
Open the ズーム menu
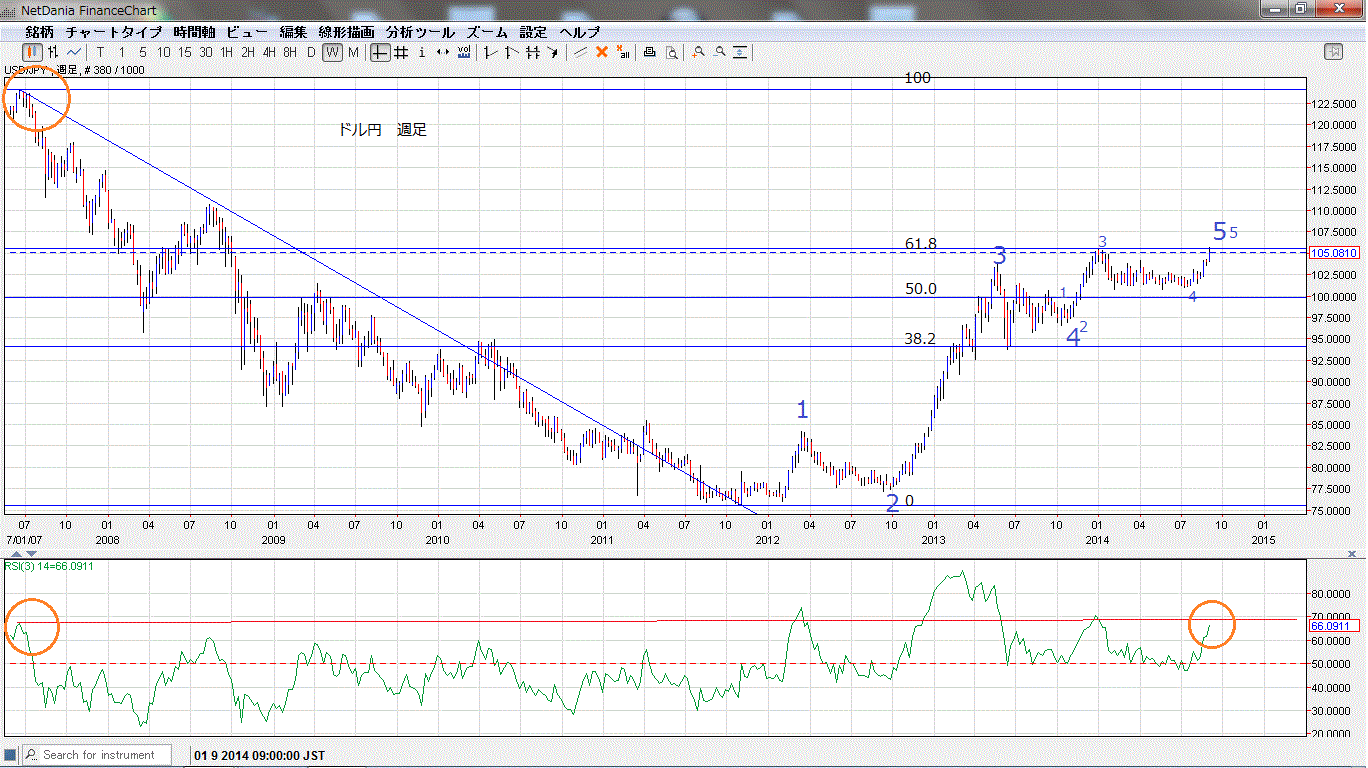click(487, 33)
